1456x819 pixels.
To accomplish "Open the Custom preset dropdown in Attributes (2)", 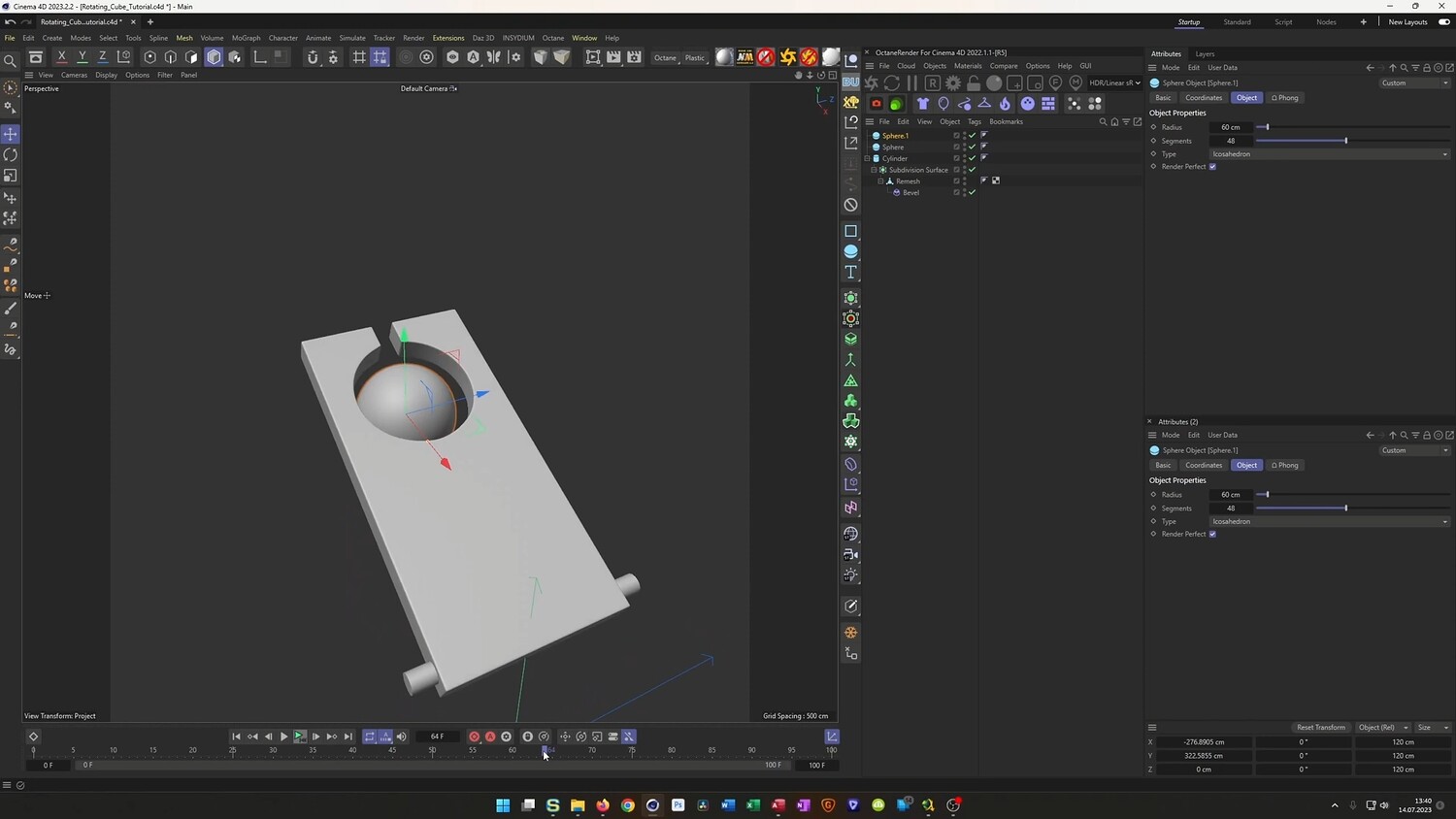I will pos(1415,450).
